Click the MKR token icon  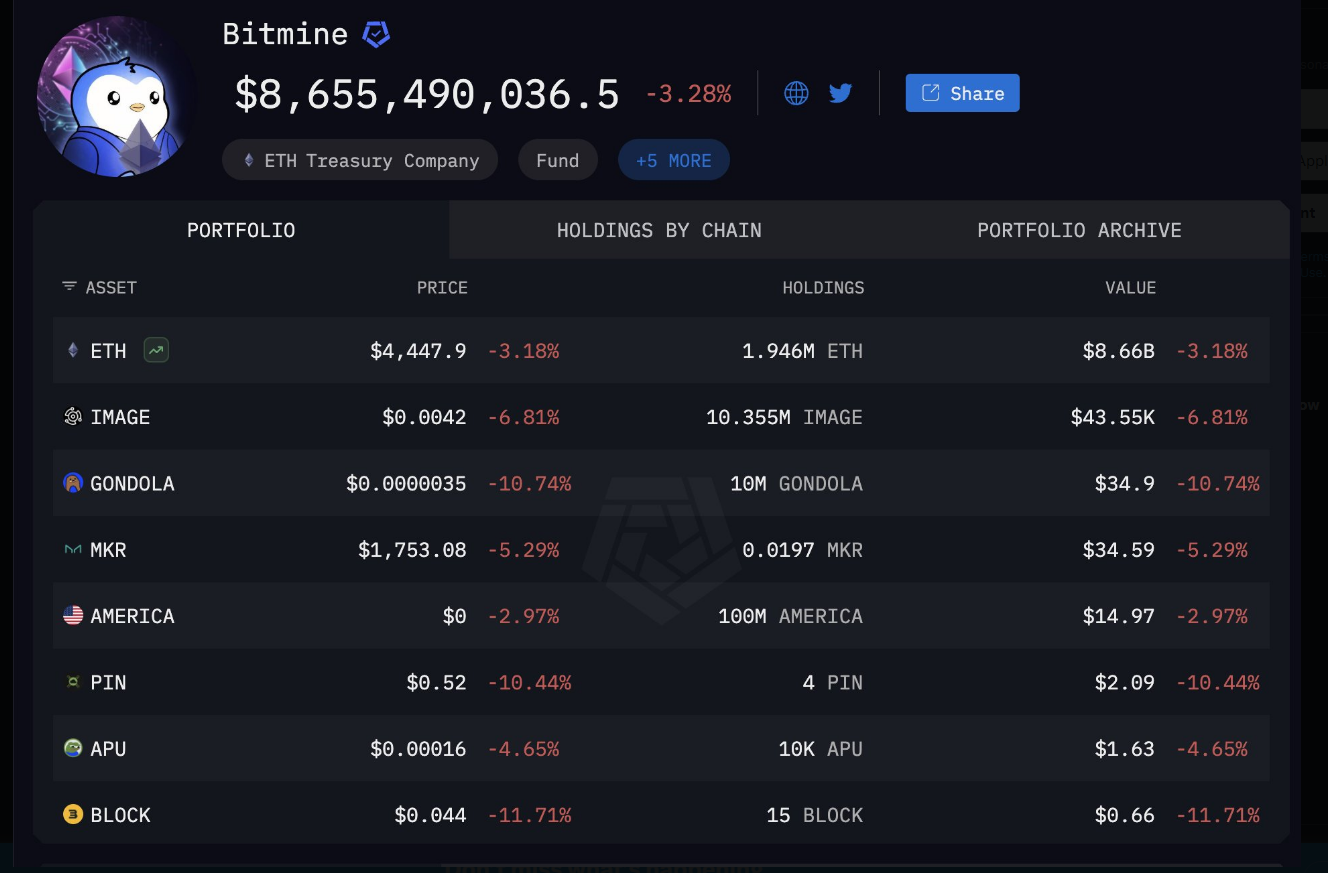point(73,550)
